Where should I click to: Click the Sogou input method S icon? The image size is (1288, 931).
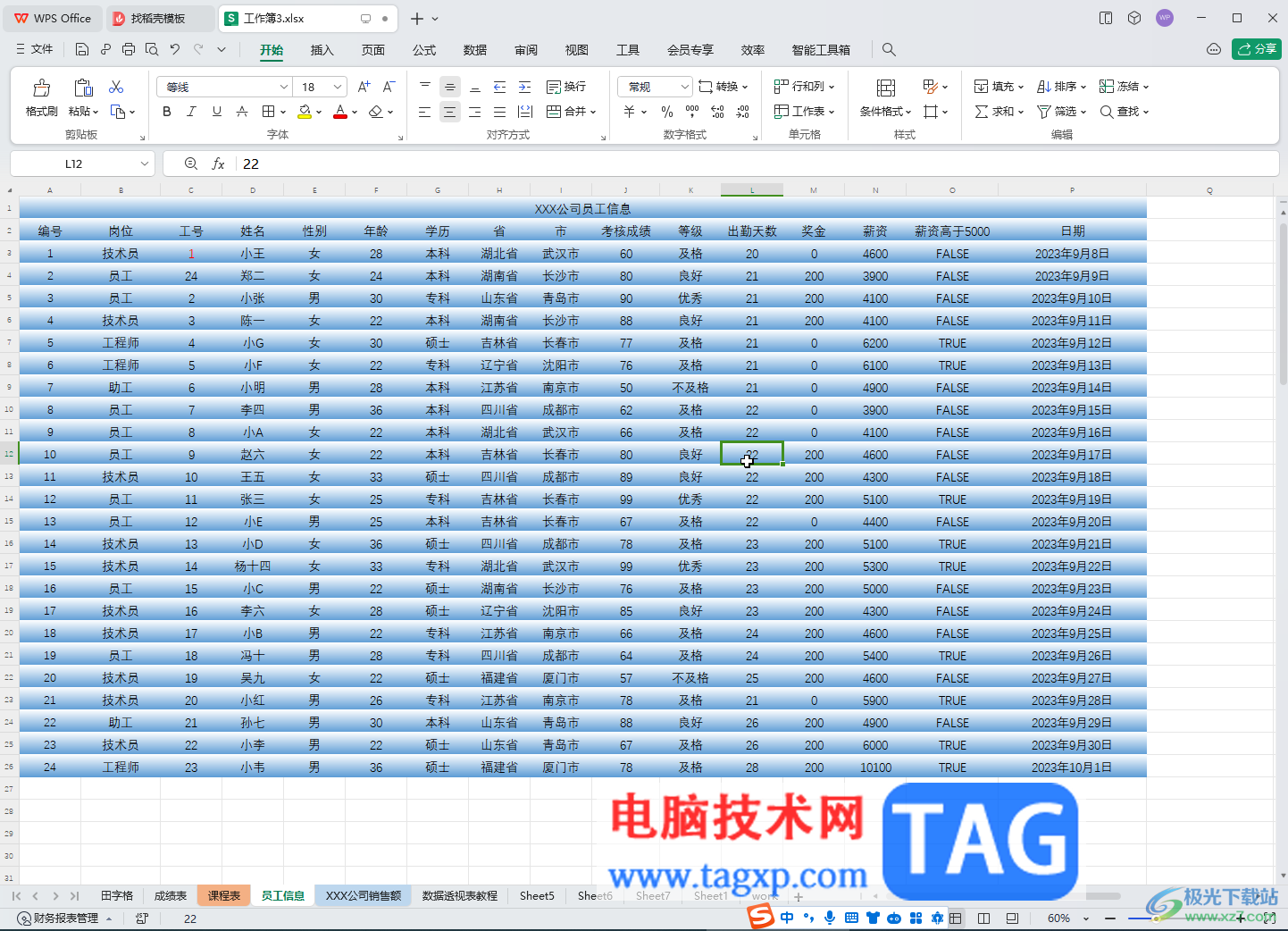[x=760, y=916]
